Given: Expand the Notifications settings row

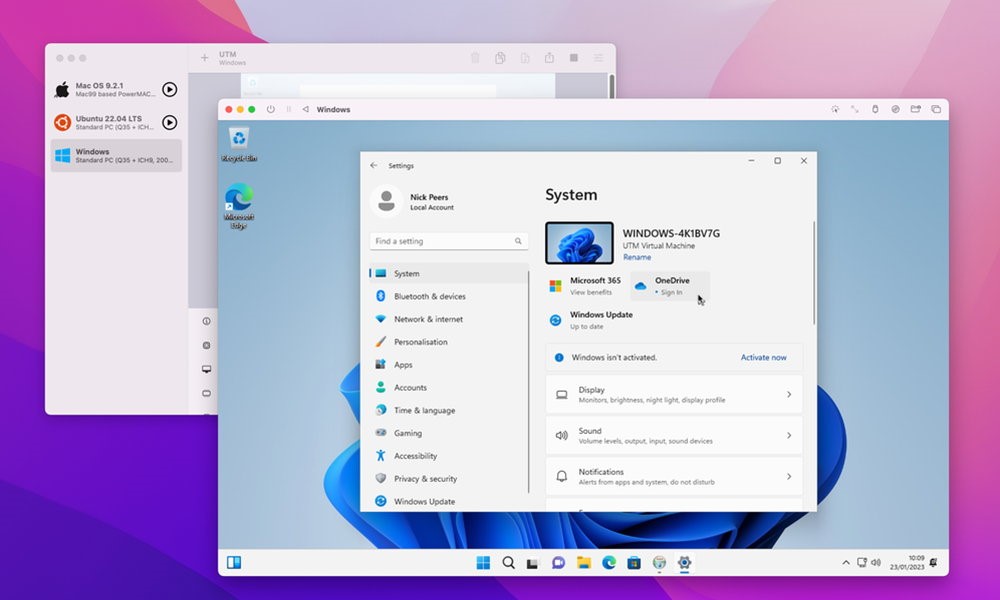Looking at the screenshot, I should pos(674,476).
